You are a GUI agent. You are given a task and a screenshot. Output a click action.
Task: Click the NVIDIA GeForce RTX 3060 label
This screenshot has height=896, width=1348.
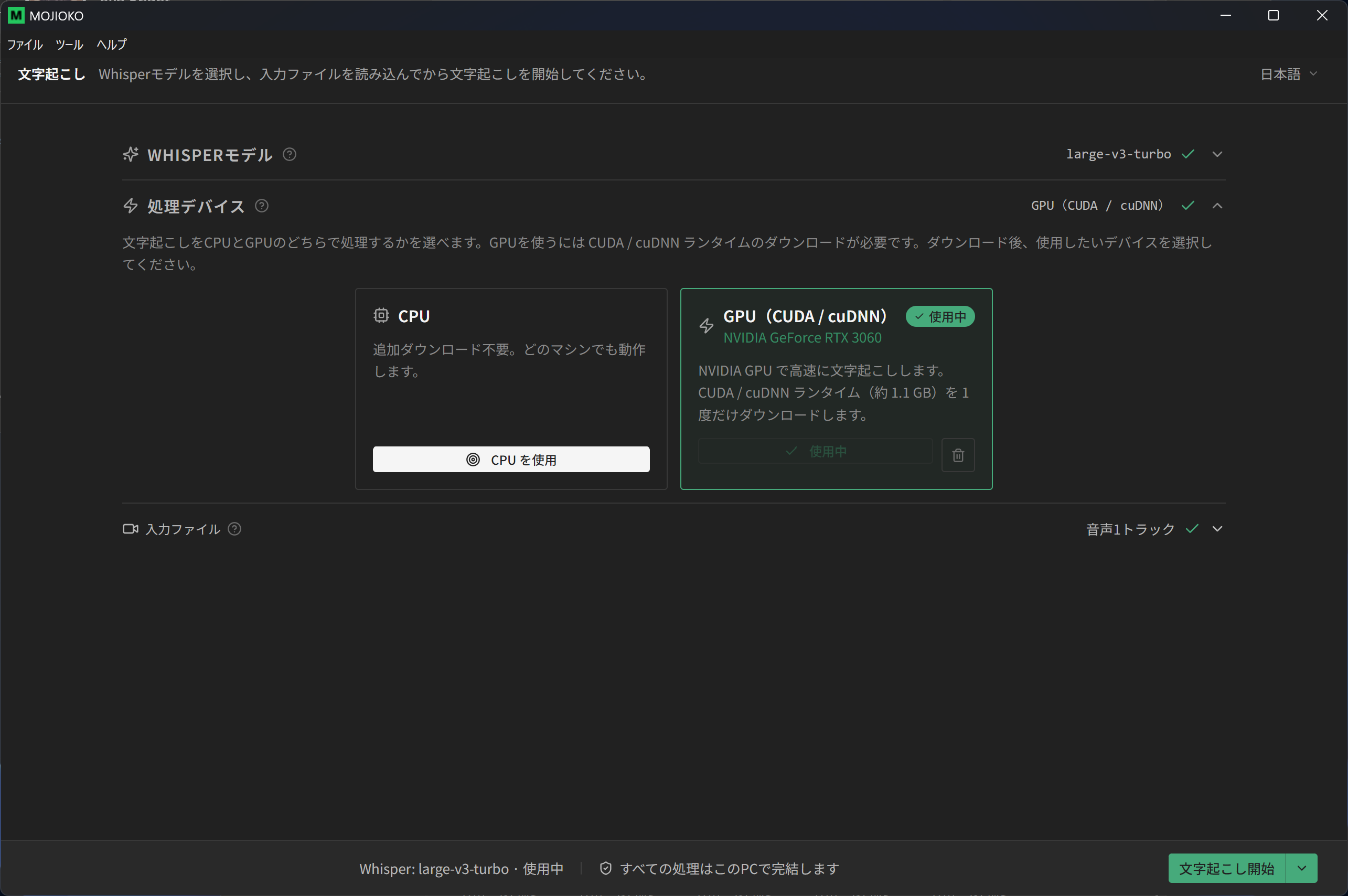coord(803,338)
